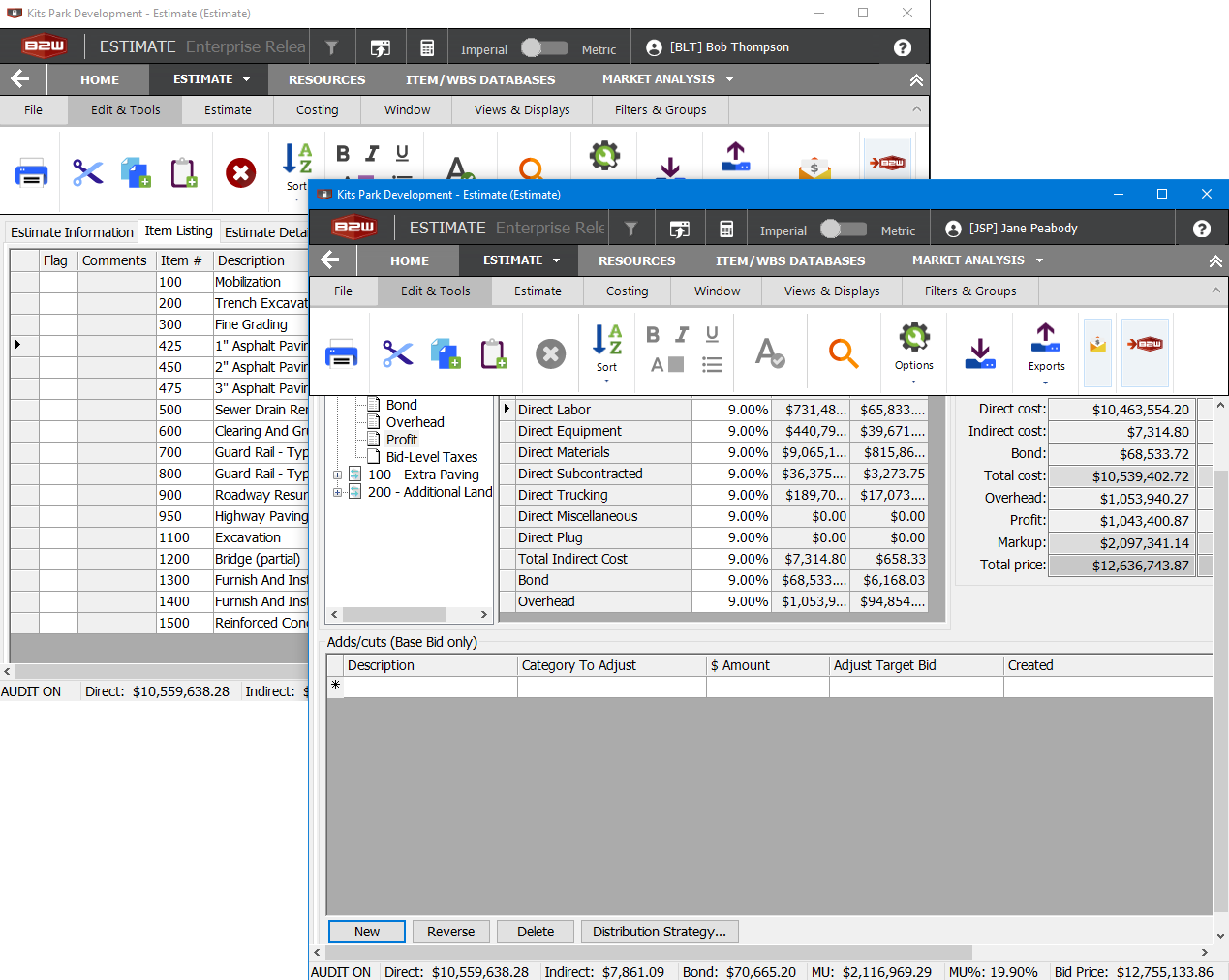The image size is (1229, 980).
Task: Open user Jane Peabody menu
Action: click(x=1011, y=229)
